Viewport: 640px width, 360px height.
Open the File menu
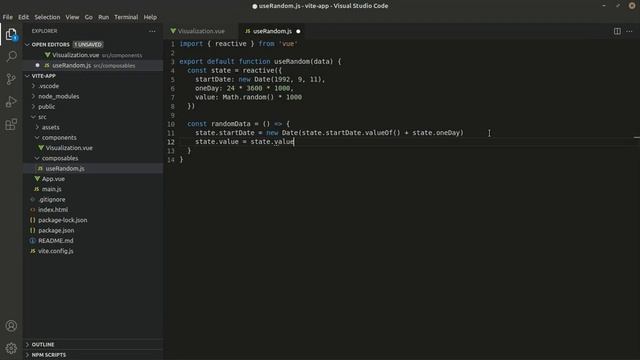point(7,17)
